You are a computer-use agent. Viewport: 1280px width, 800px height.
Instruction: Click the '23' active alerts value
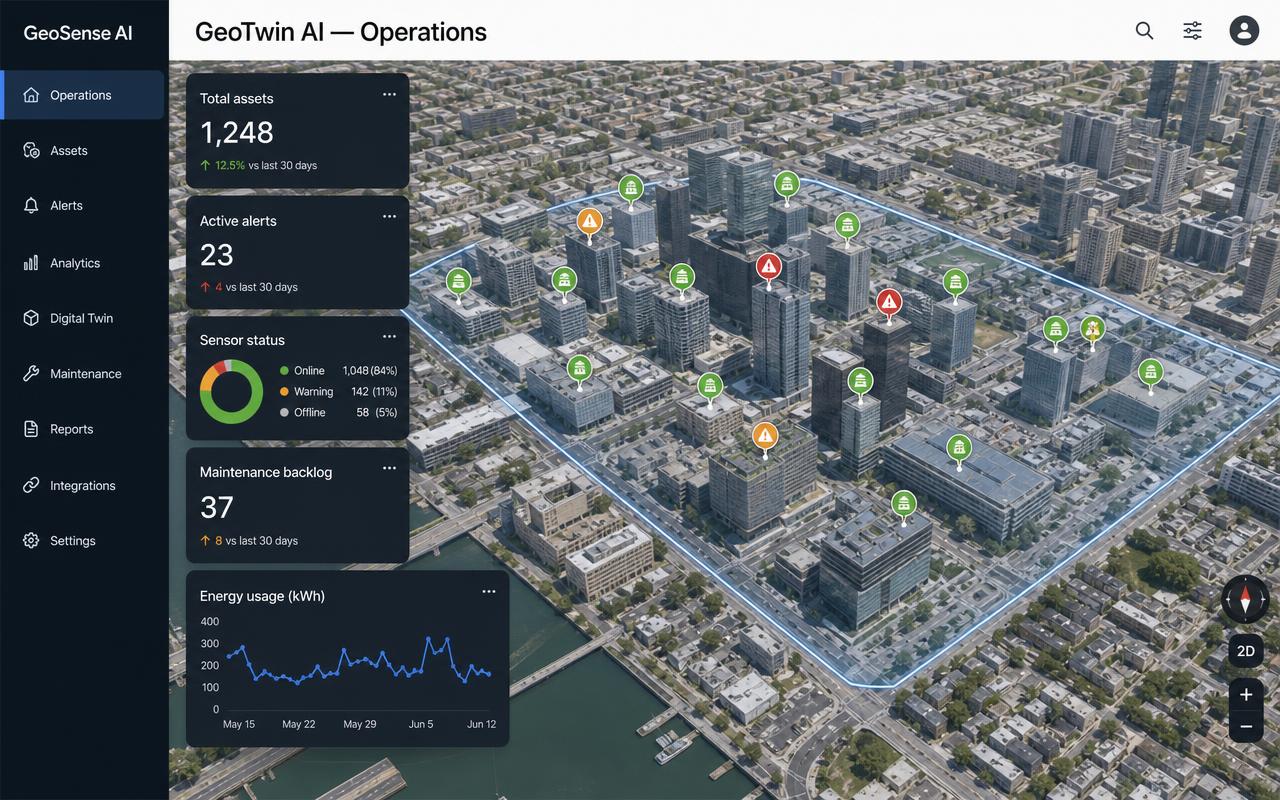pos(217,255)
